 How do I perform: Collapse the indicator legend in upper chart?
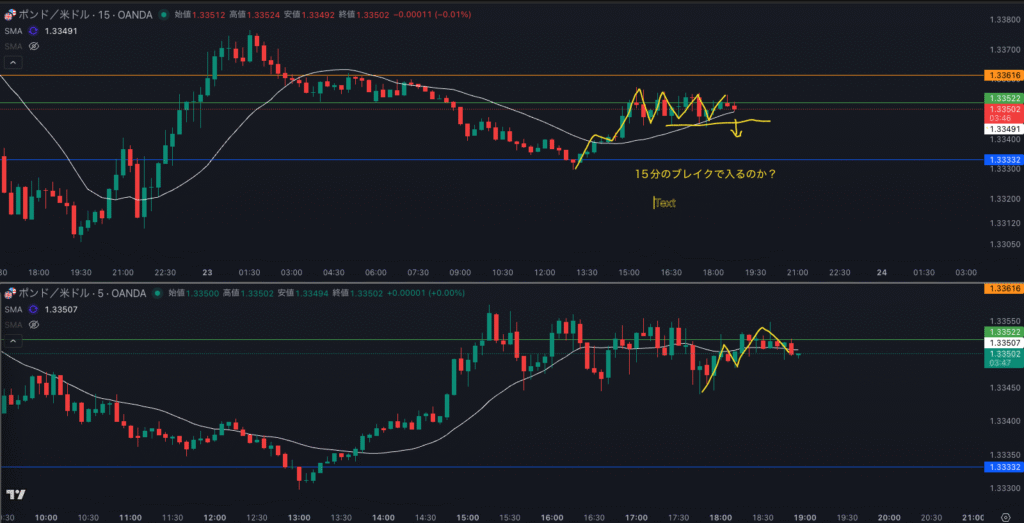pyautogui.click(x=12, y=62)
